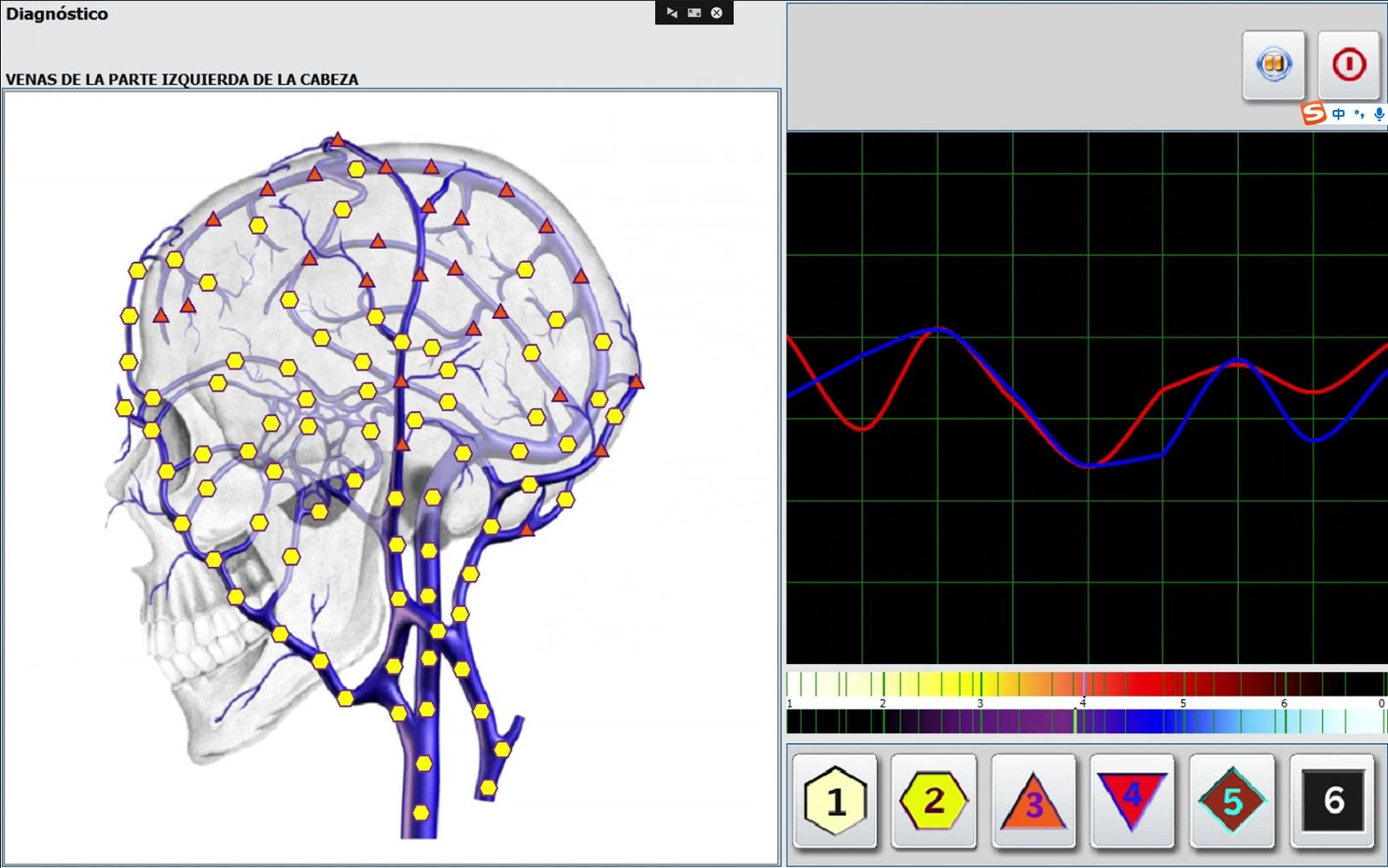Screen dimensions: 1388x868
Task: Close the black overlay bar with the X
Action: (717, 13)
